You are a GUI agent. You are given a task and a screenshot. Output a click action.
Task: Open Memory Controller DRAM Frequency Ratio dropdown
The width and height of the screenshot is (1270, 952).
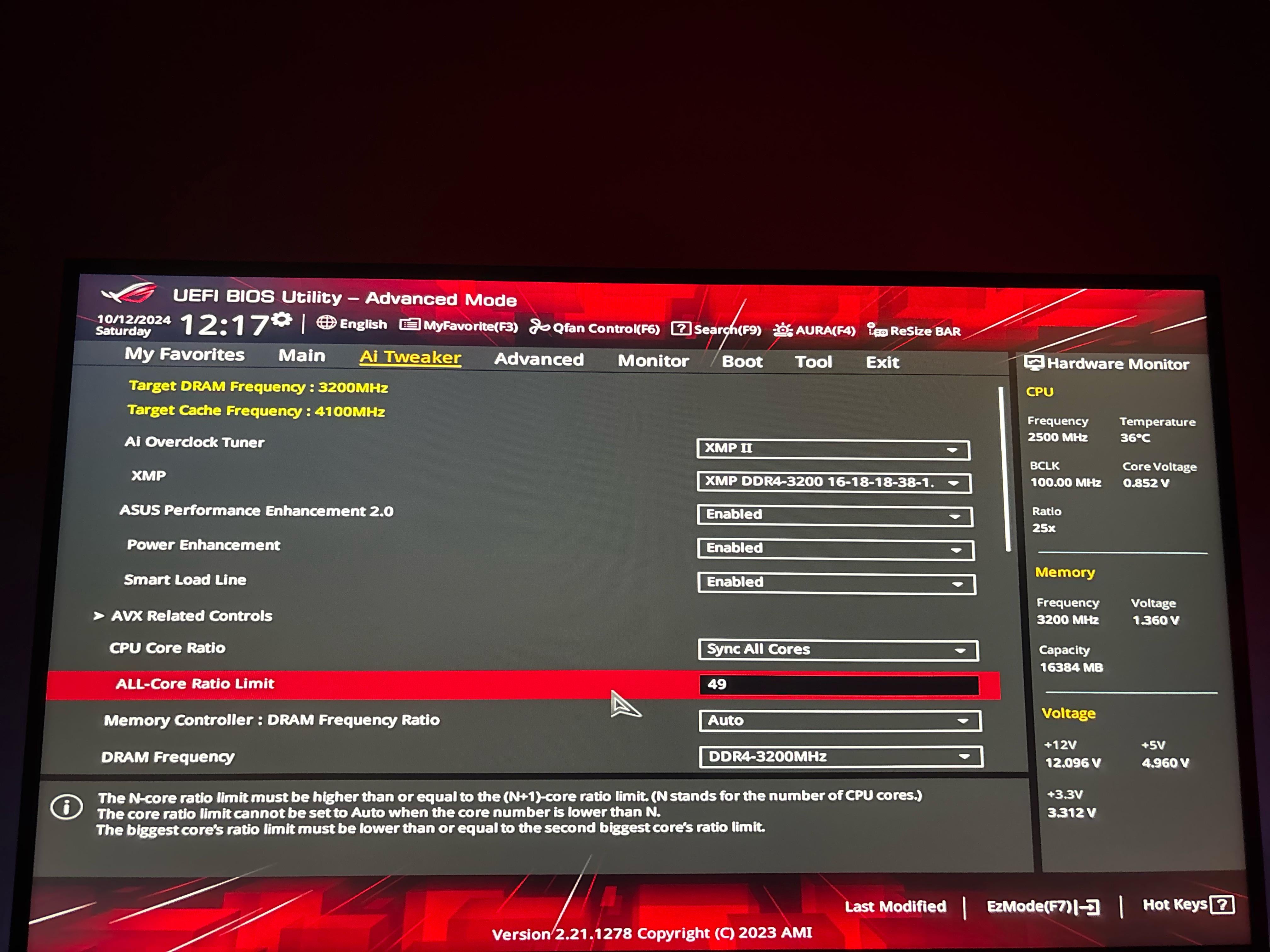click(840, 721)
